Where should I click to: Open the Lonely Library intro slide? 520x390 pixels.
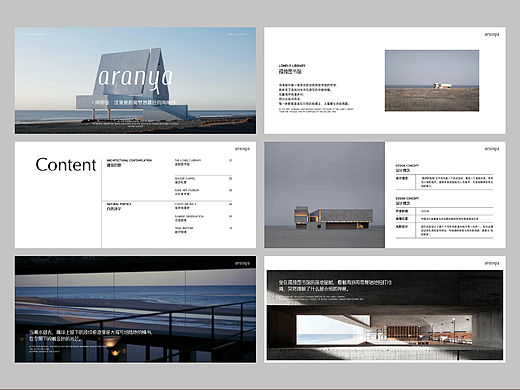pos(385,81)
